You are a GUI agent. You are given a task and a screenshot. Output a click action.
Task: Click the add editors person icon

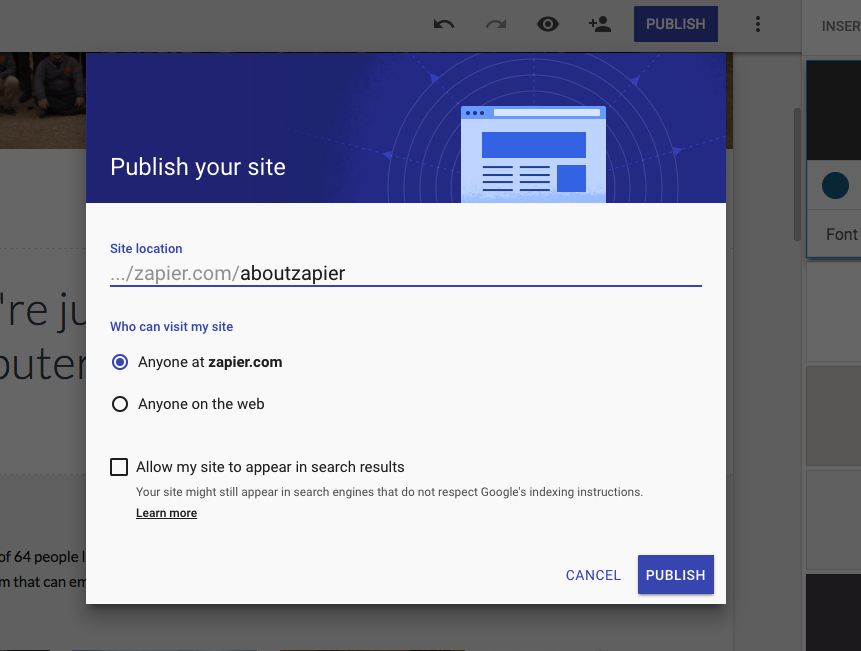click(x=600, y=24)
